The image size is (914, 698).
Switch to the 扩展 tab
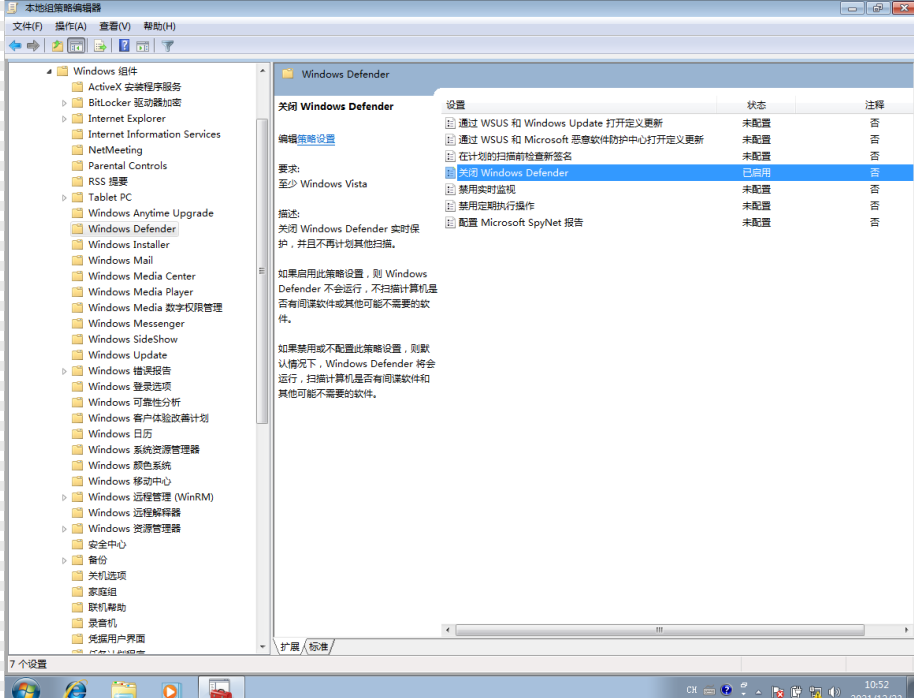tap(290, 647)
